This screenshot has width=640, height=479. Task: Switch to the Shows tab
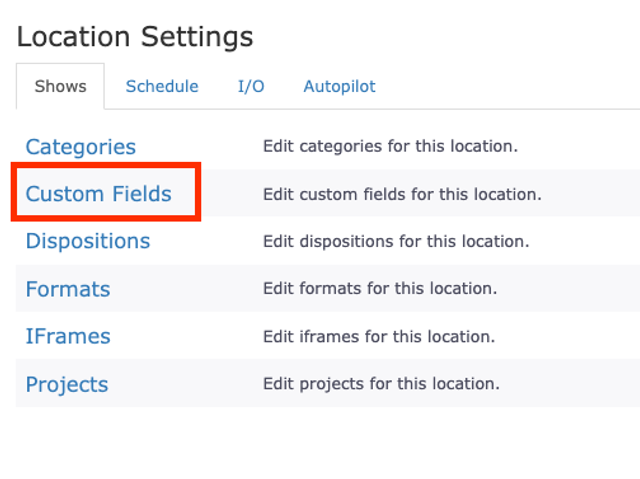click(60, 86)
